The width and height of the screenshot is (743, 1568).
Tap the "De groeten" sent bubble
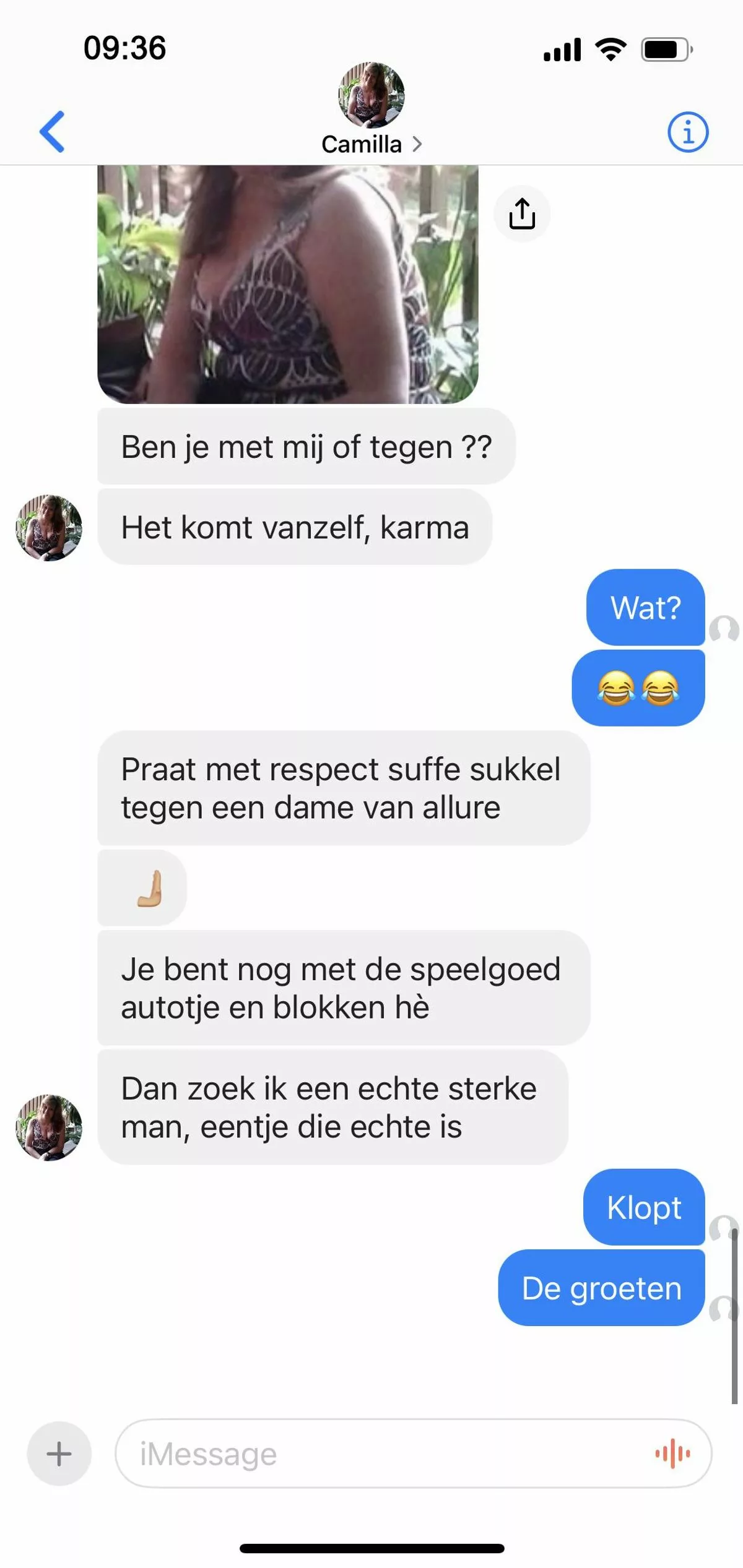coord(601,1288)
